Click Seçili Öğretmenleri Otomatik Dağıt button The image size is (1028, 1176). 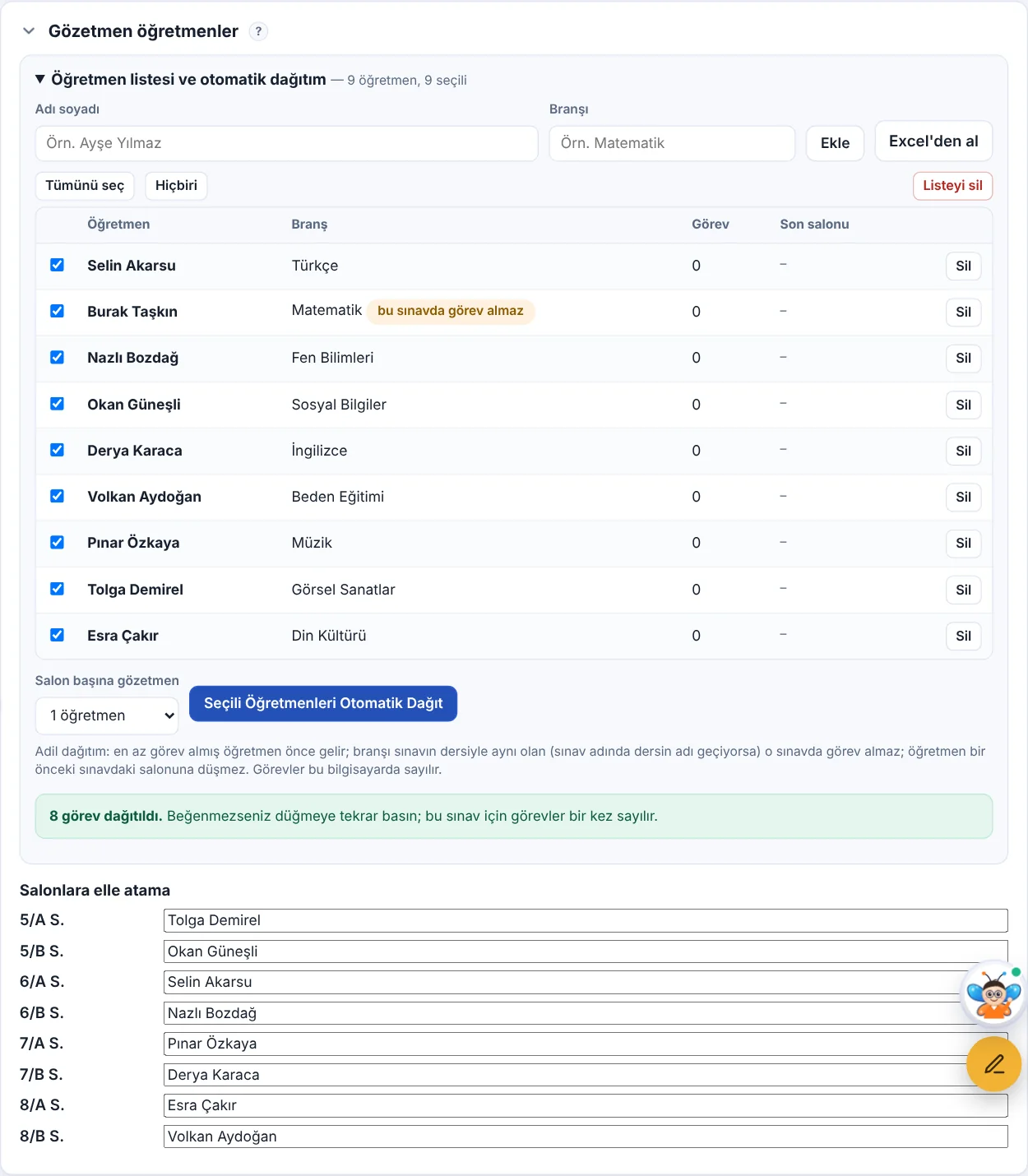coord(323,703)
